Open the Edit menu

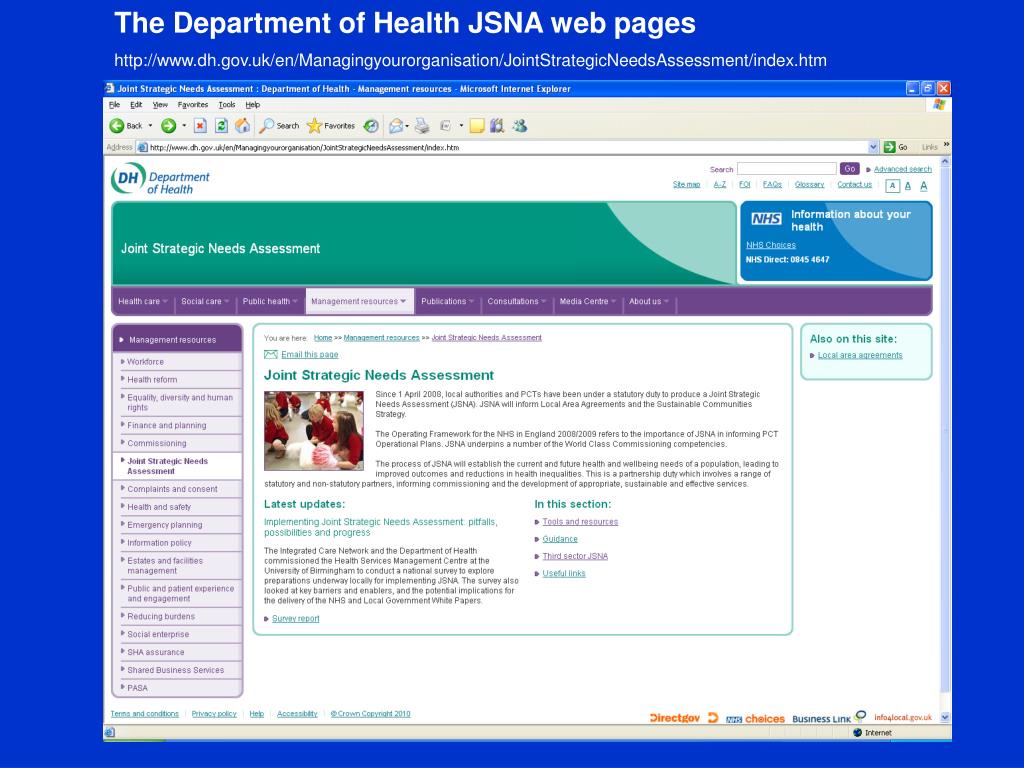pyautogui.click(x=136, y=104)
